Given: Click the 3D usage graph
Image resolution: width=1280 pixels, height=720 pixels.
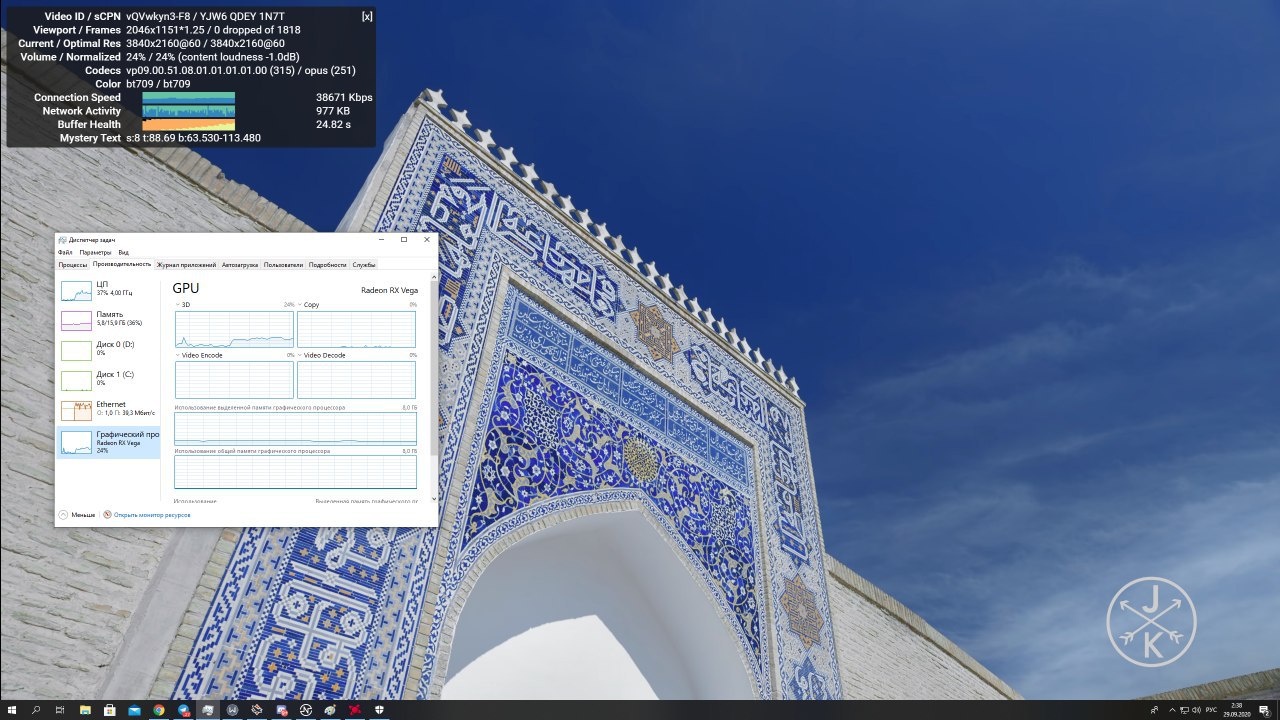Looking at the screenshot, I should [234, 329].
